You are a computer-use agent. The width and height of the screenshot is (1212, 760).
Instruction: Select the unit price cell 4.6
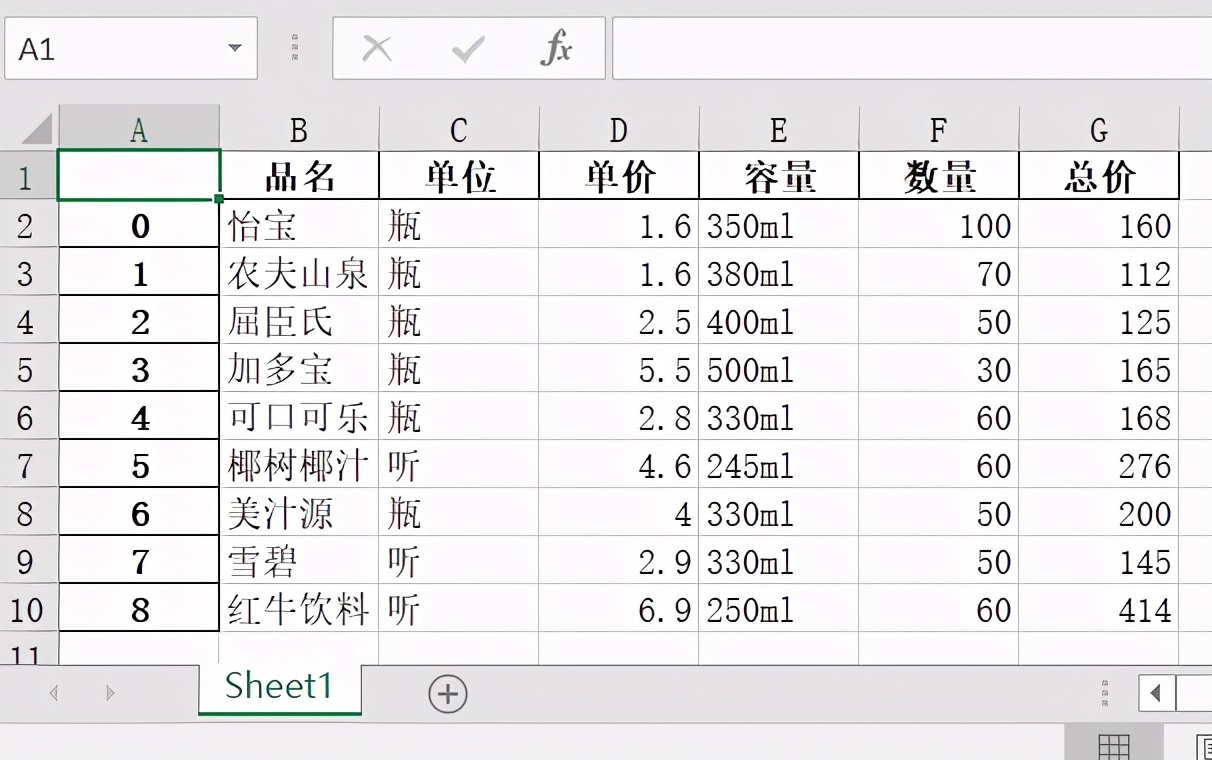pos(619,465)
